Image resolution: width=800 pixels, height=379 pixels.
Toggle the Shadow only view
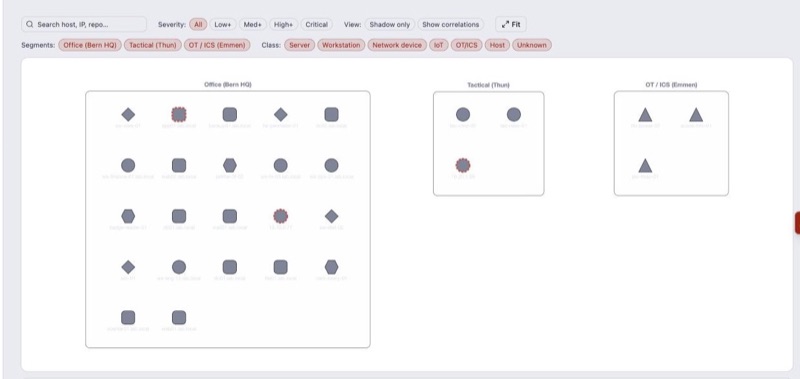click(x=390, y=24)
